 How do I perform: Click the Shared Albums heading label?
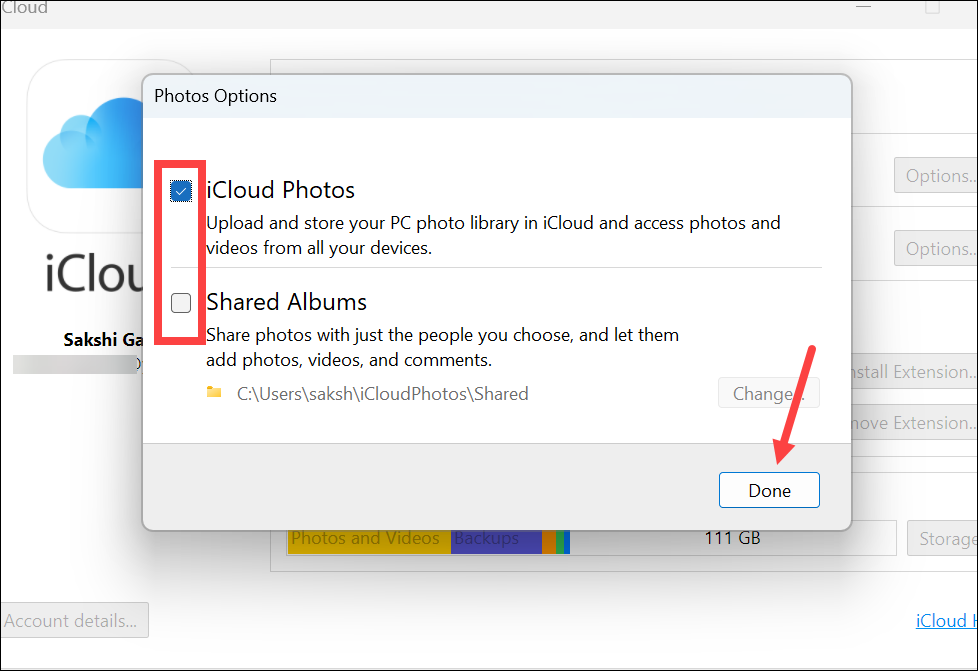[x=286, y=302]
